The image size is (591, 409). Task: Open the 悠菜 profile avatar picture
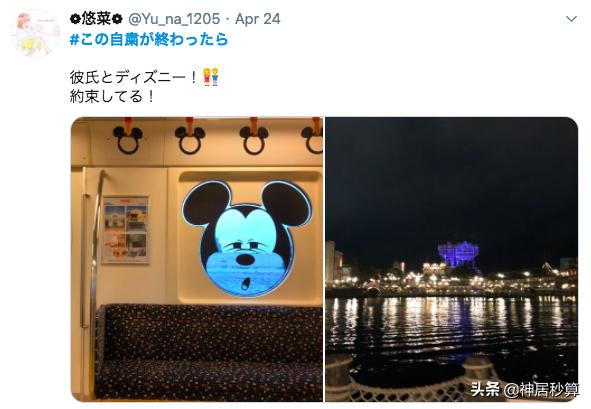(36, 34)
